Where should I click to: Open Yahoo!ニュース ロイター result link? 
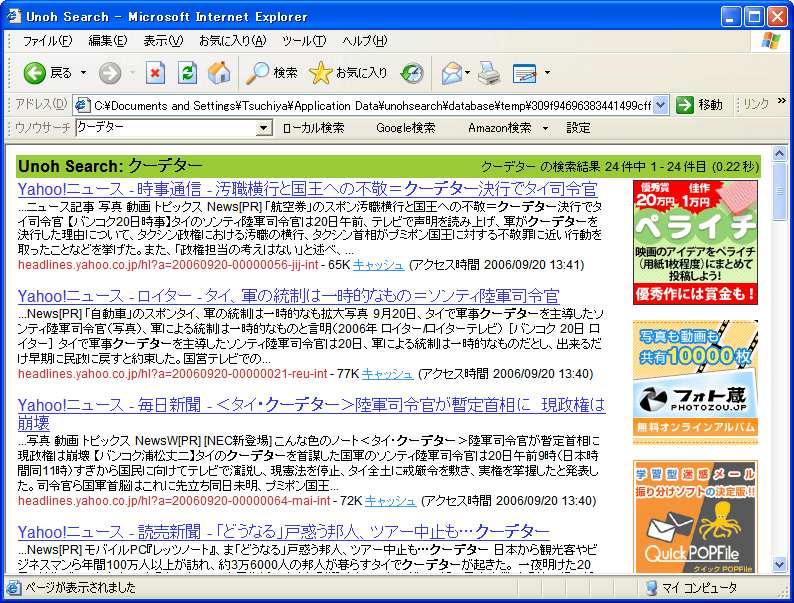click(288, 296)
